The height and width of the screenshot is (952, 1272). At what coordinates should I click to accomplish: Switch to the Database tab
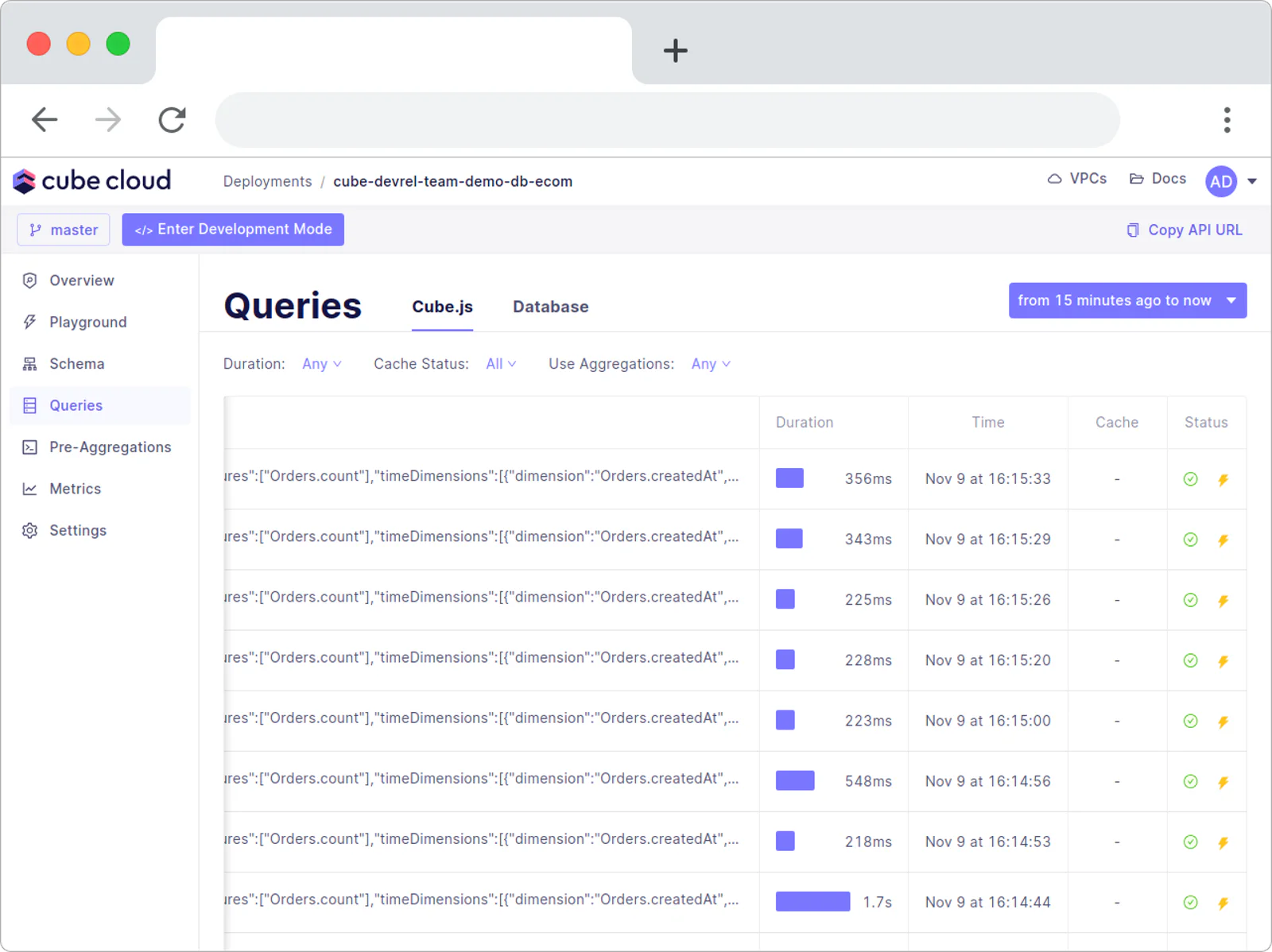click(x=551, y=307)
